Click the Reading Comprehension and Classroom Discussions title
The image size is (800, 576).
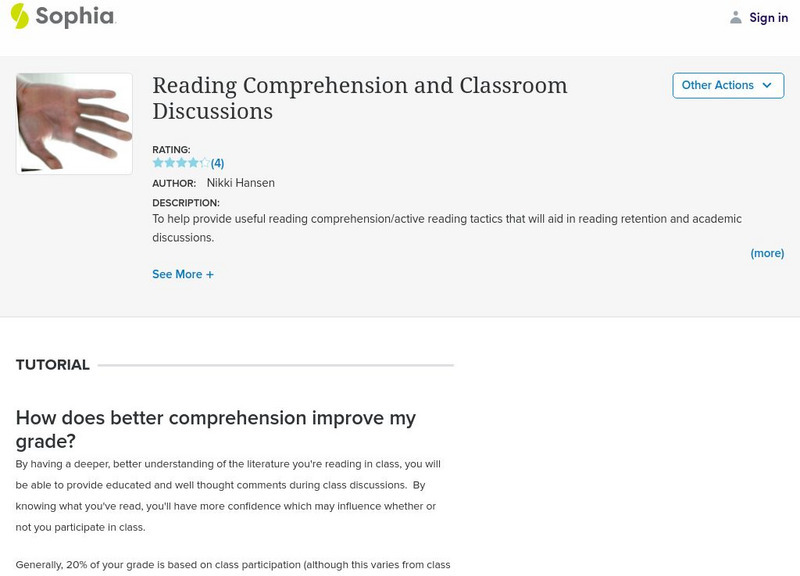click(x=360, y=98)
